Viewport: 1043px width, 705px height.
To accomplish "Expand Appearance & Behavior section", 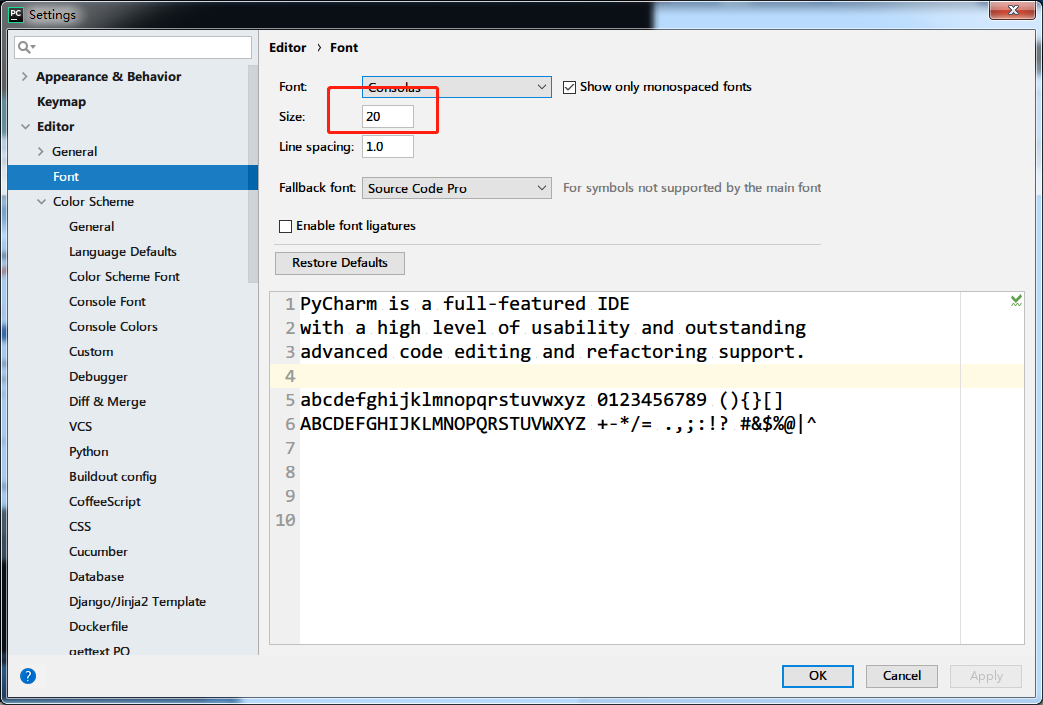I will (25, 76).
